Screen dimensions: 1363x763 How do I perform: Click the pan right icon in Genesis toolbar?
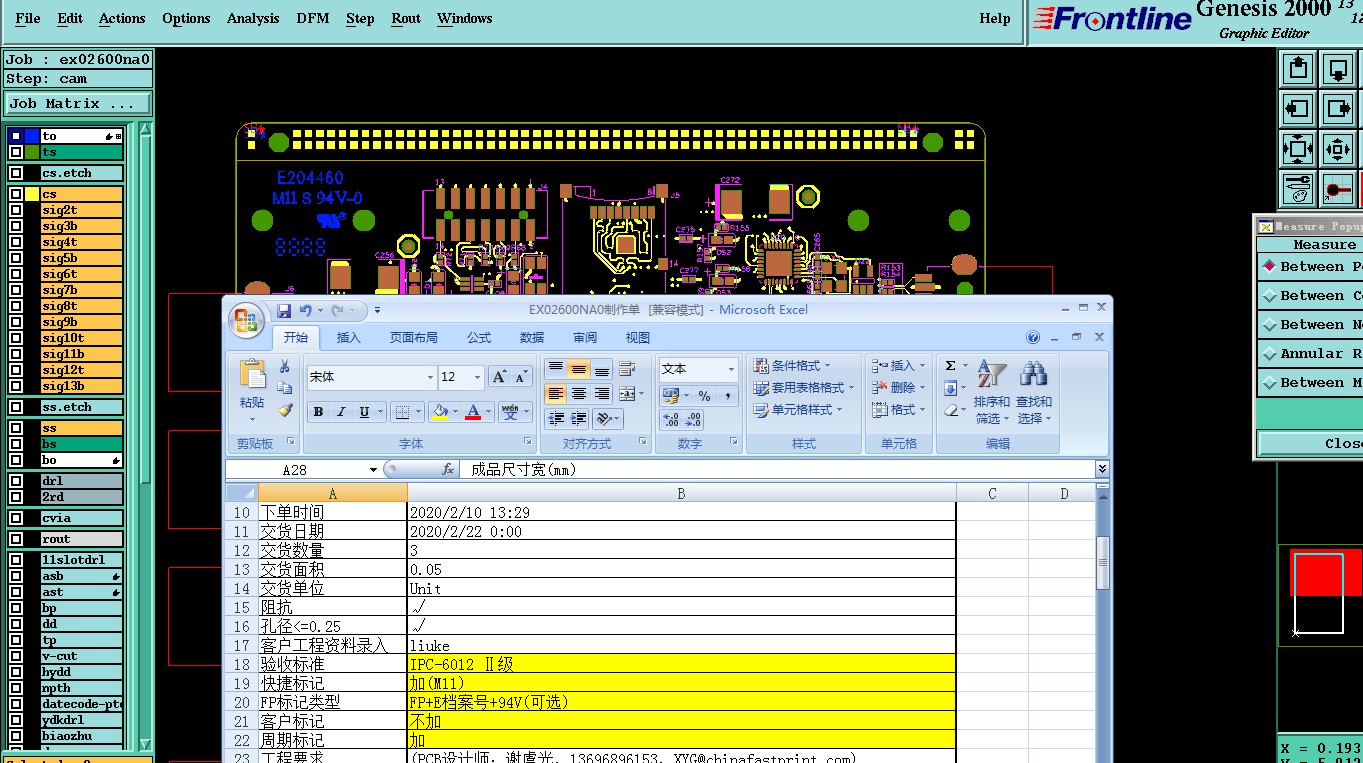(1338, 109)
